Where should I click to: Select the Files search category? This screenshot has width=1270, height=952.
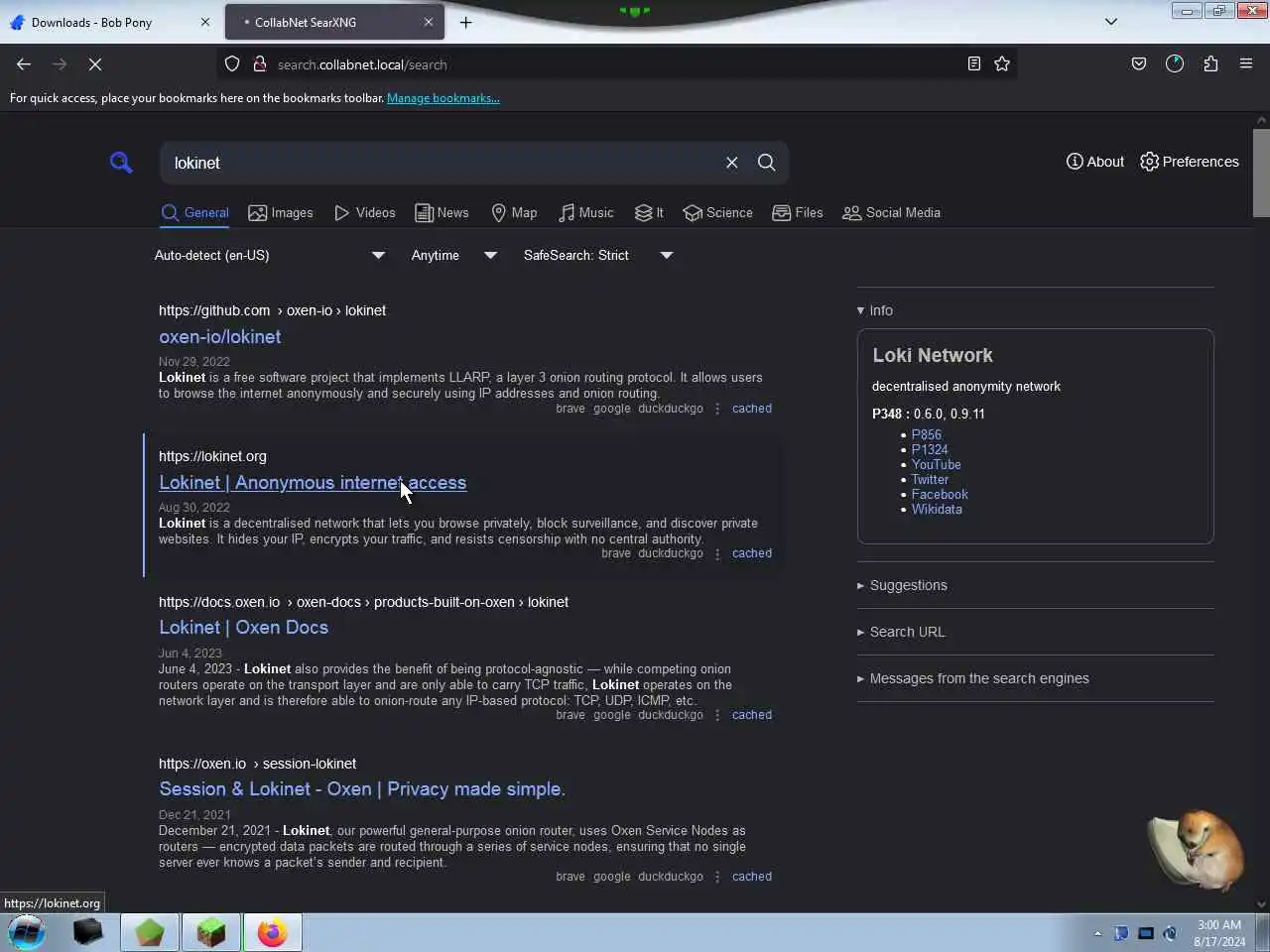798,213
